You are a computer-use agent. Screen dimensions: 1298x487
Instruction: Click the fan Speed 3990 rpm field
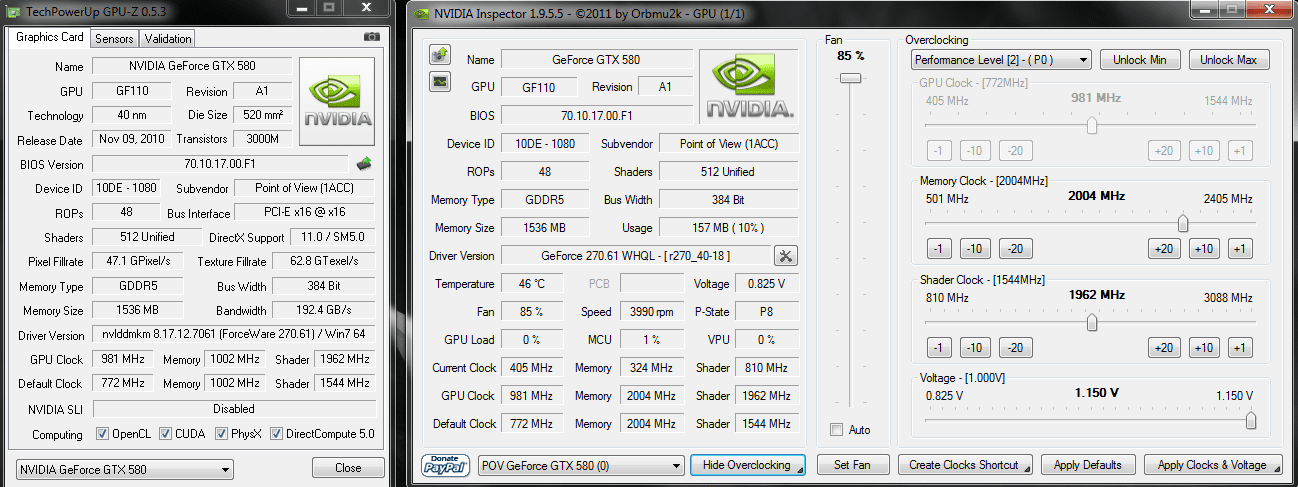pos(652,312)
